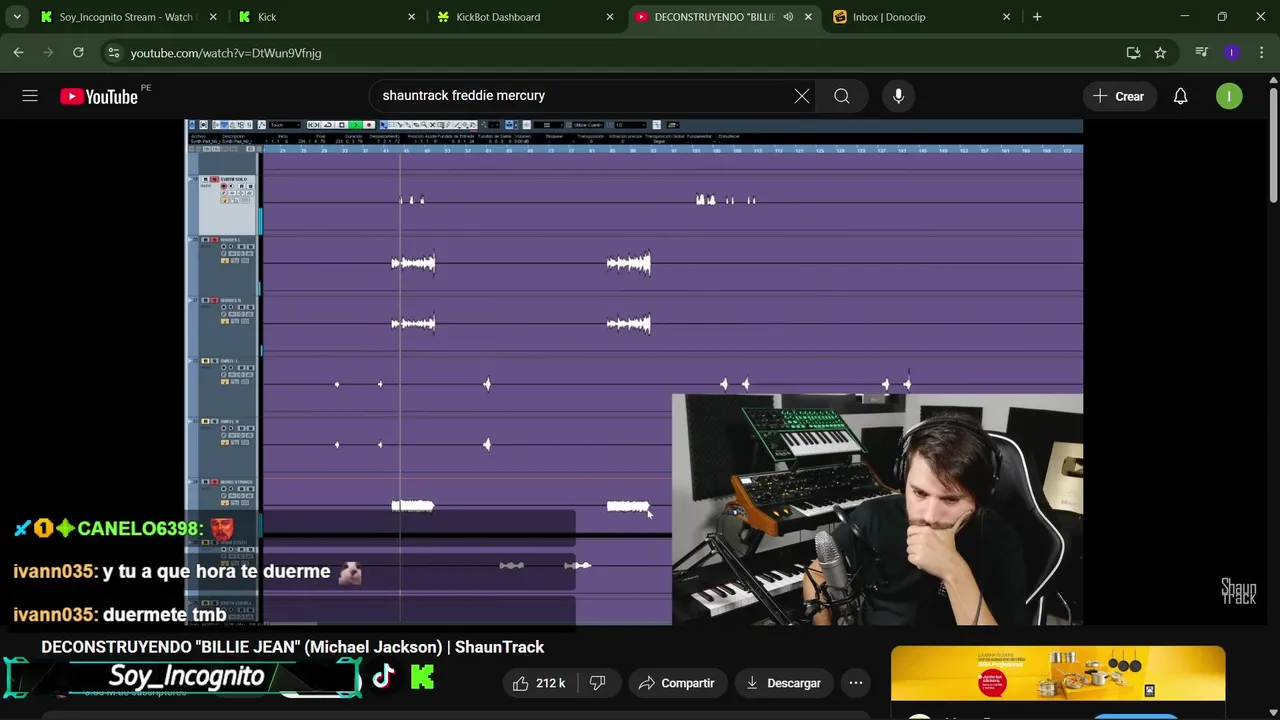Click the Descargar download button
This screenshot has height=720, width=1280.
(x=784, y=683)
